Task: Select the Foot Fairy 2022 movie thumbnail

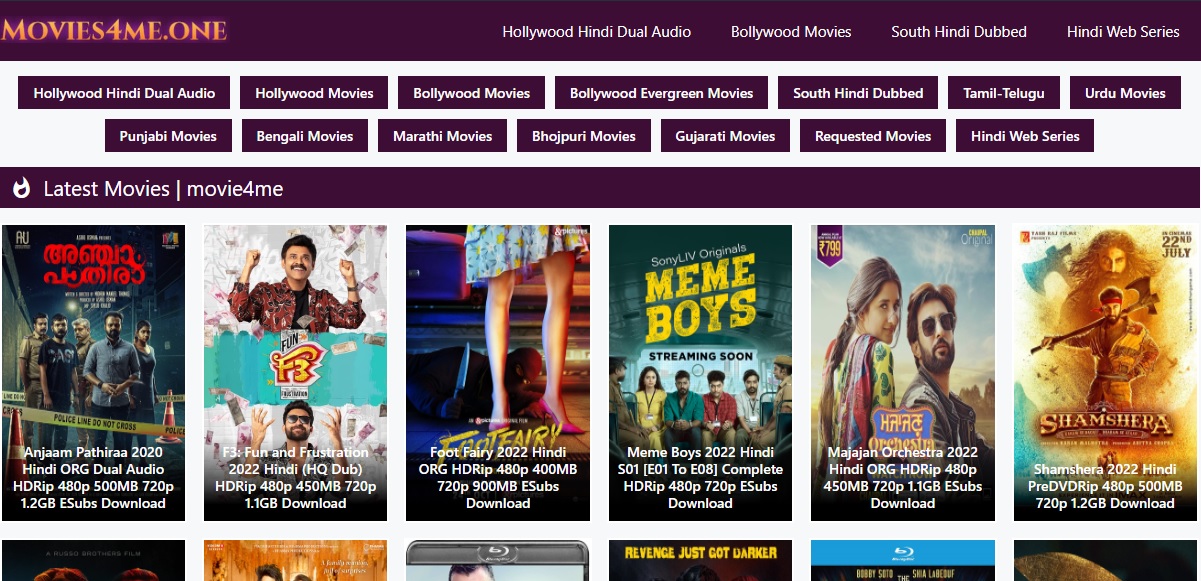Action: [x=498, y=373]
